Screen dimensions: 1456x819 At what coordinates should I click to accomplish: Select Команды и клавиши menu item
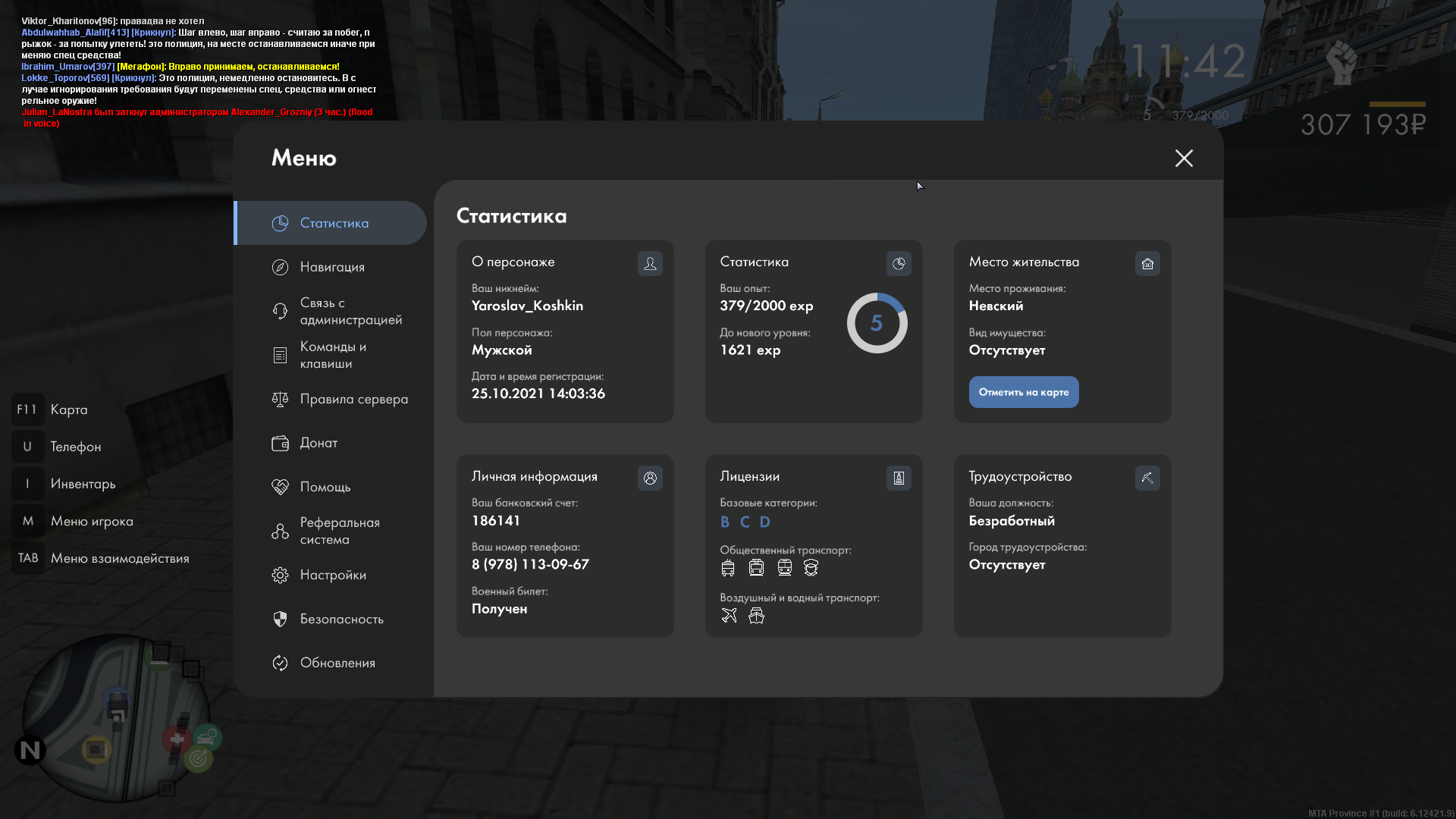coord(332,355)
